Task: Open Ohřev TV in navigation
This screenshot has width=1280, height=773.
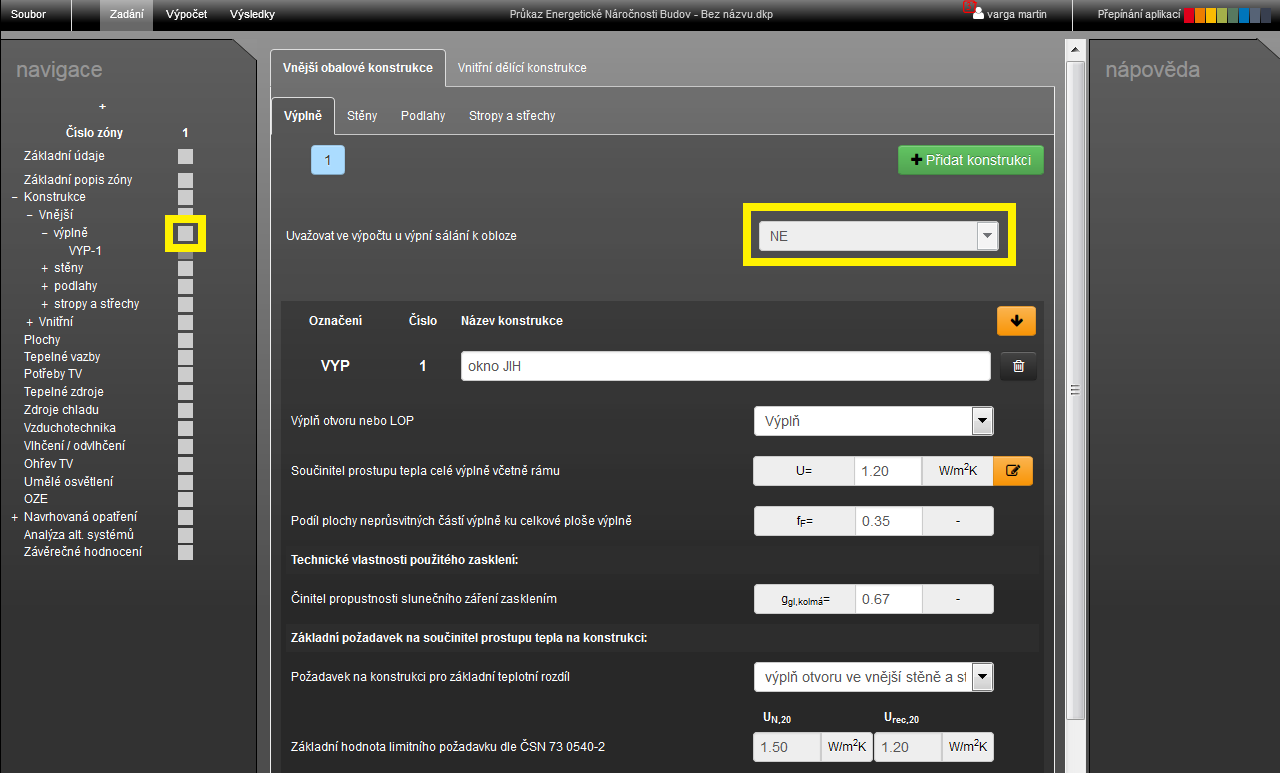Action: pyautogui.click(x=49, y=464)
